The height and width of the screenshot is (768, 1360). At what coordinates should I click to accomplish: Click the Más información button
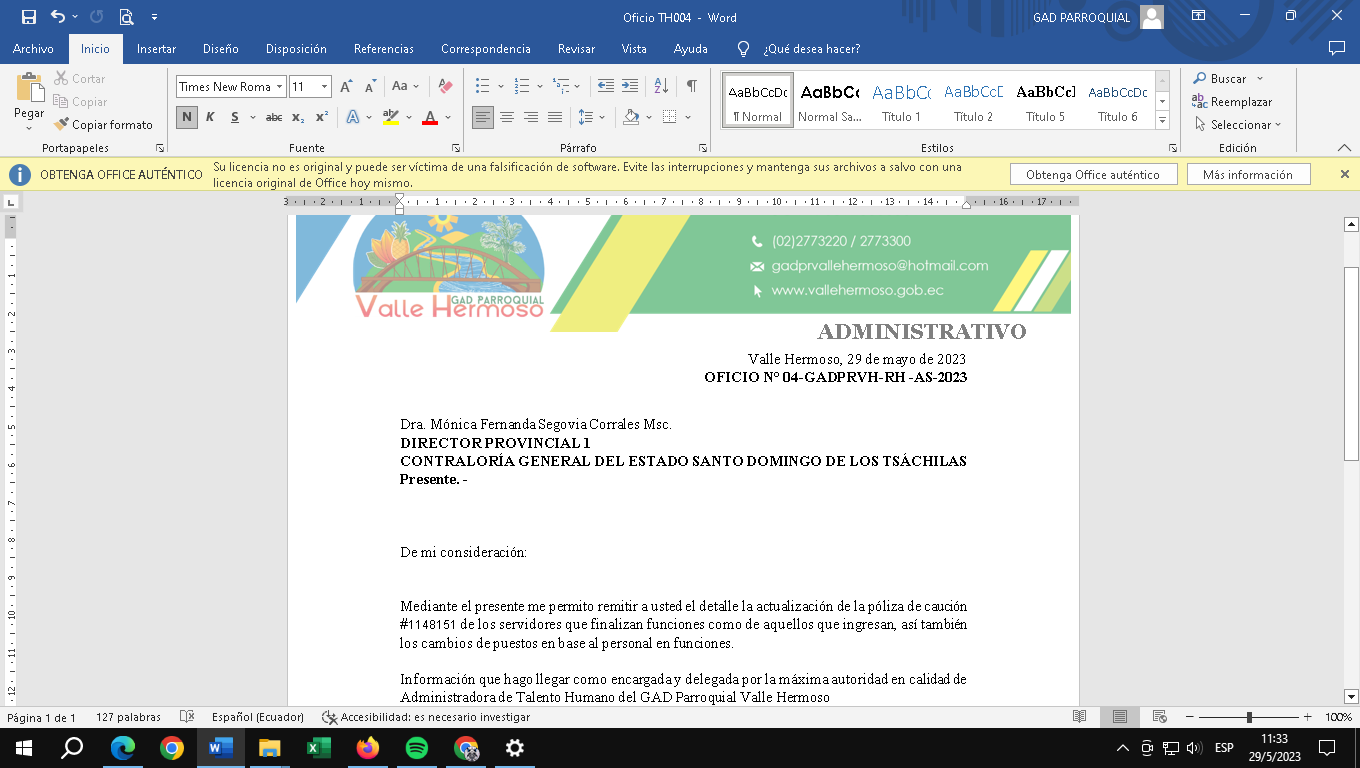click(1247, 174)
